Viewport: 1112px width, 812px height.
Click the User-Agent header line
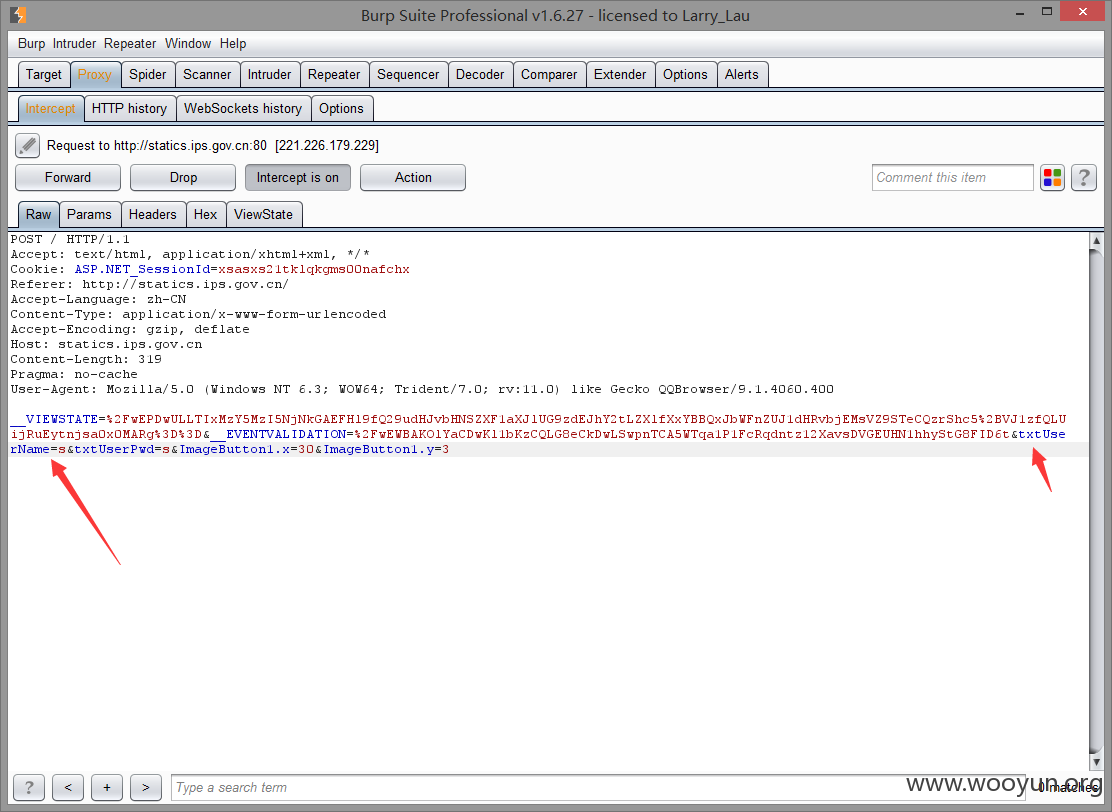422,389
